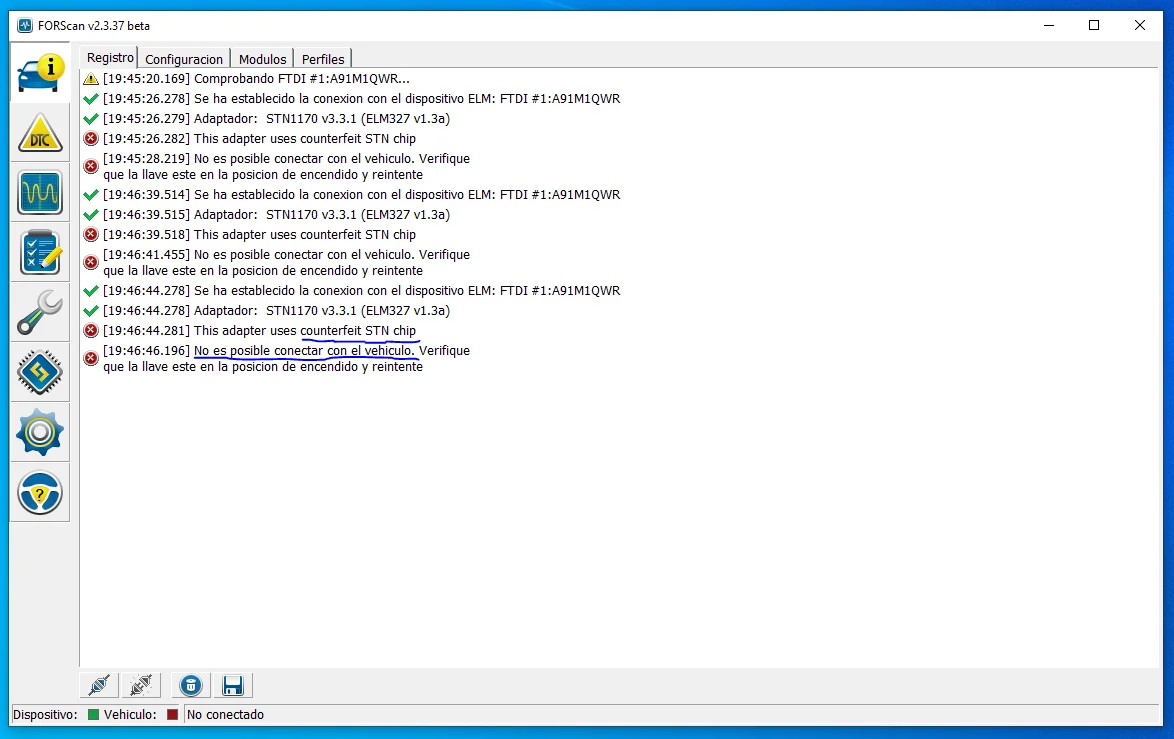The width and height of the screenshot is (1174, 739).
Task: Maximize the FORScan window
Action: pos(1094,25)
